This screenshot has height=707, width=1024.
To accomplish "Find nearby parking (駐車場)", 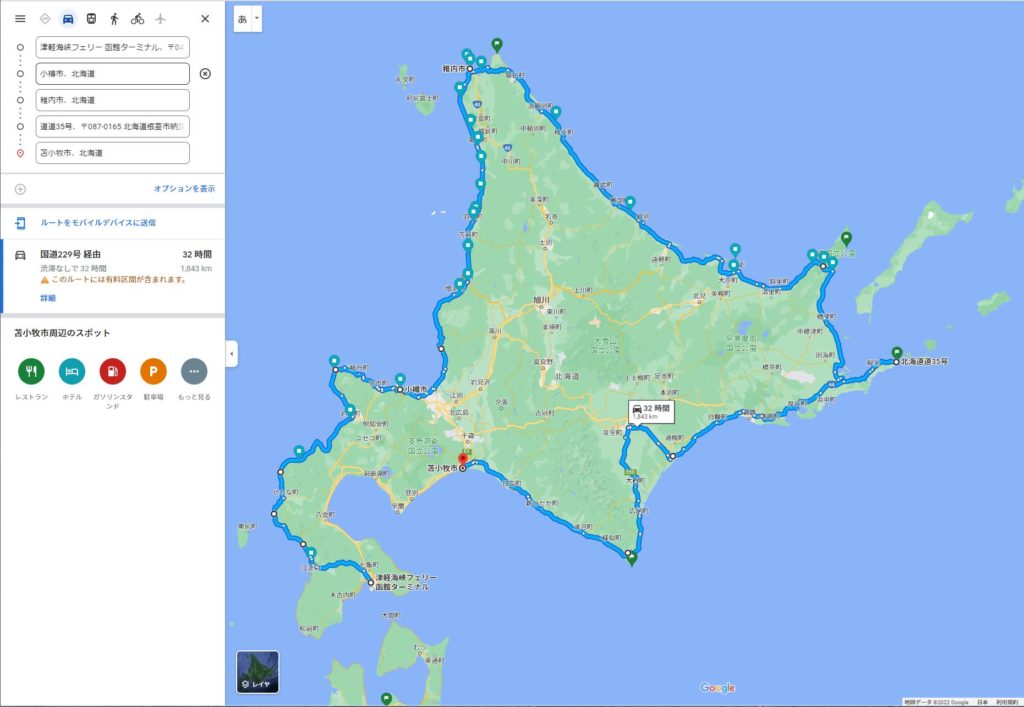I will [153, 371].
